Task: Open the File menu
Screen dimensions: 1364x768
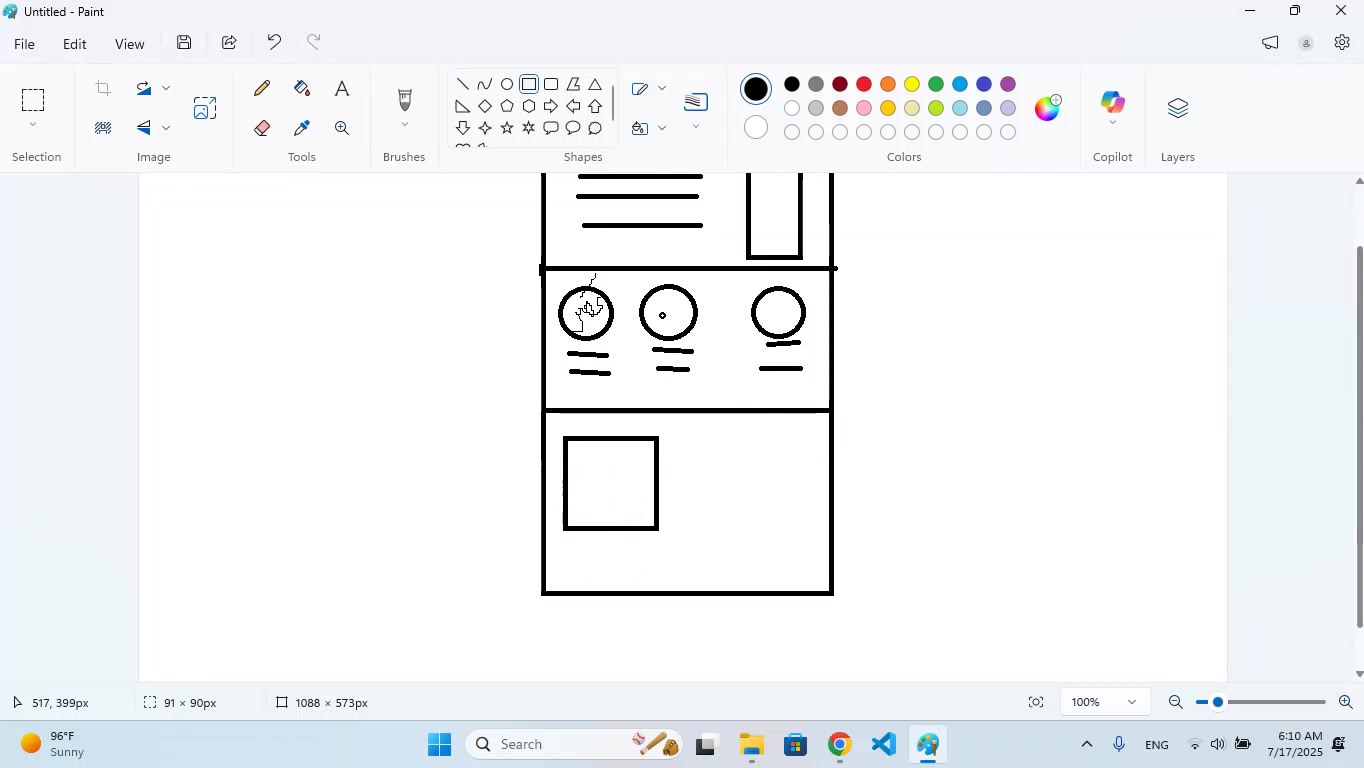Action: click(x=24, y=44)
